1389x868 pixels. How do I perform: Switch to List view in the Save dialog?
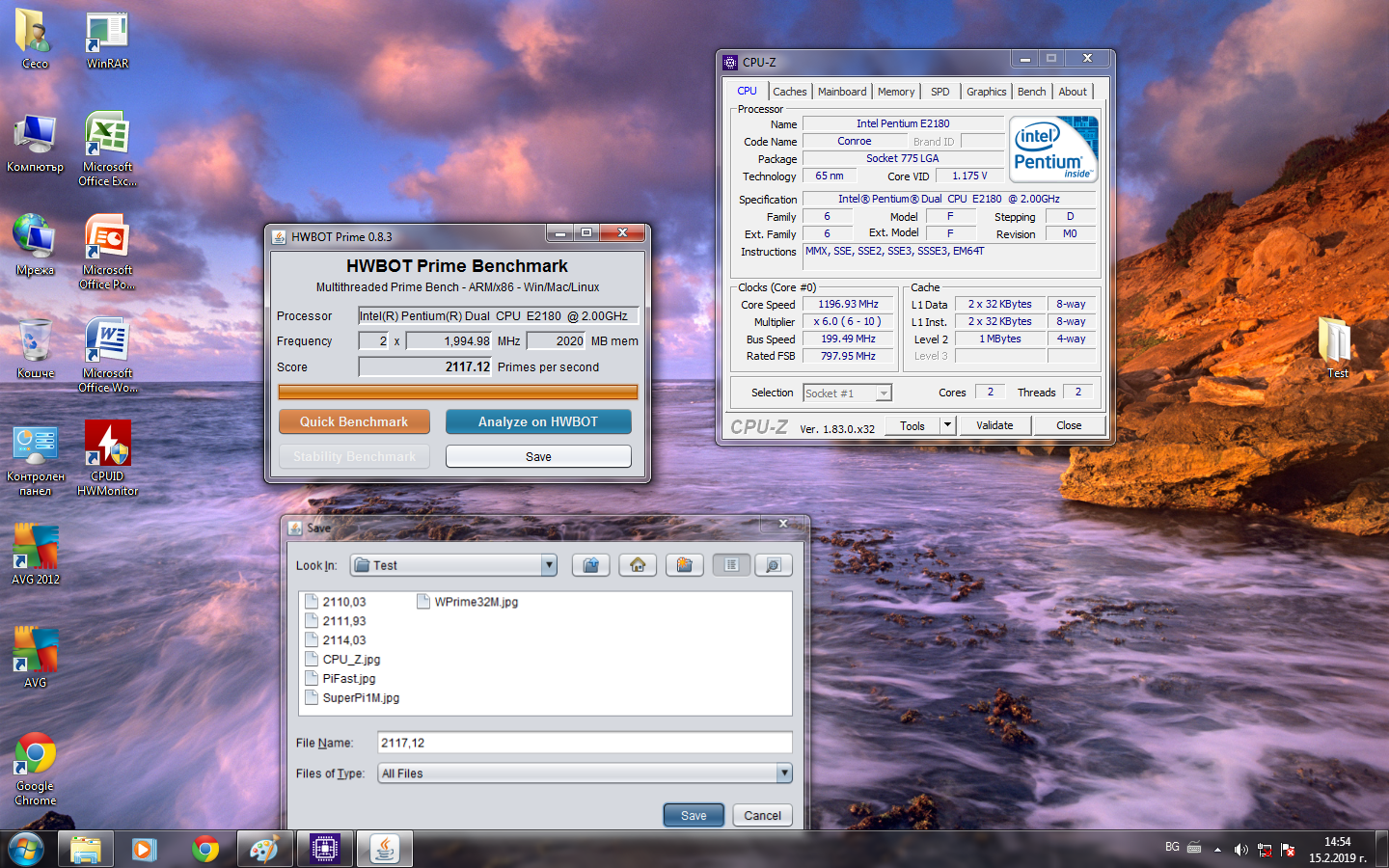click(732, 565)
